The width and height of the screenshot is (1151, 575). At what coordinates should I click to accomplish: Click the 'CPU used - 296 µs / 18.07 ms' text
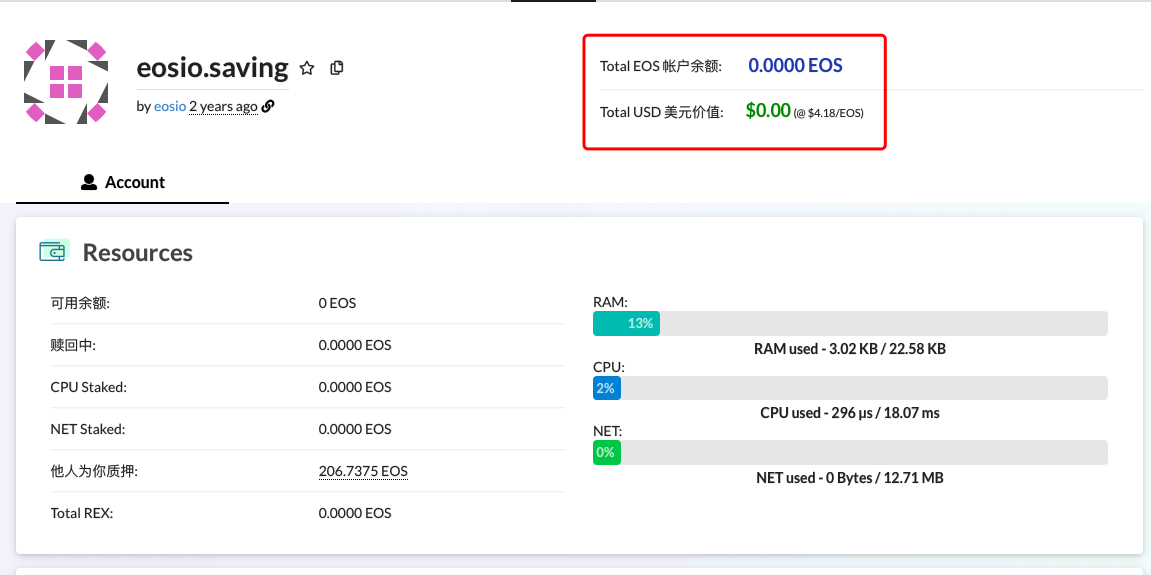click(x=850, y=413)
